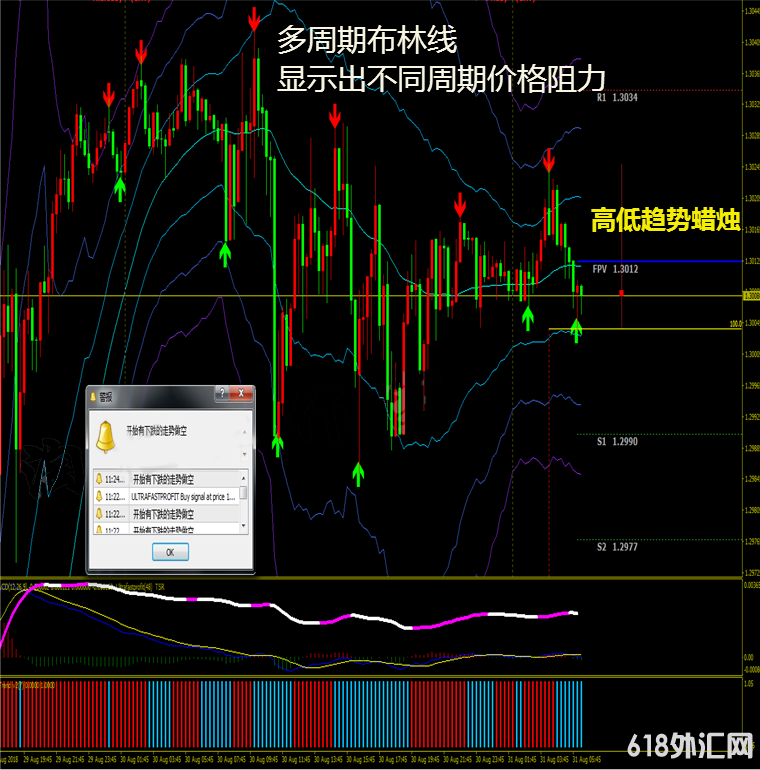
Task: Click the red sell arrow at chart top
Action: tap(255, 17)
